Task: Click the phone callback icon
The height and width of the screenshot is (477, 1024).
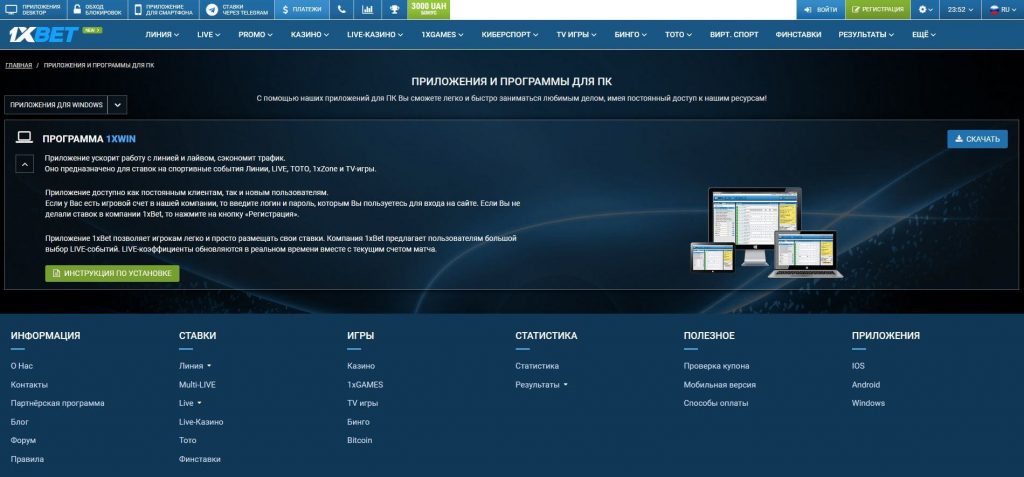Action: (x=342, y=10)
